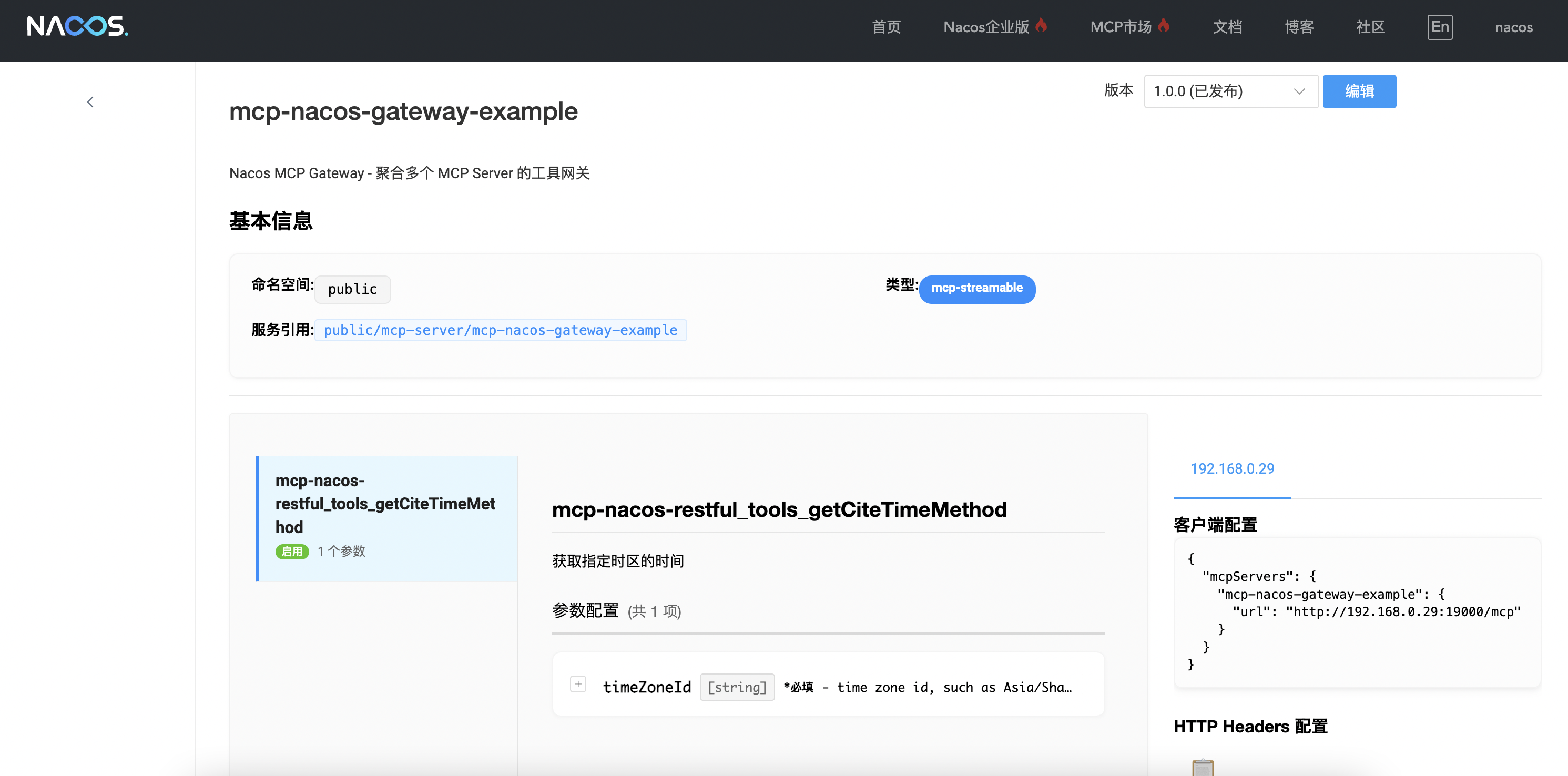This screenshot has height=776, width=1568.
Task: Click the "mcpServers" line in JSON config
Action: coord(1259,576)
